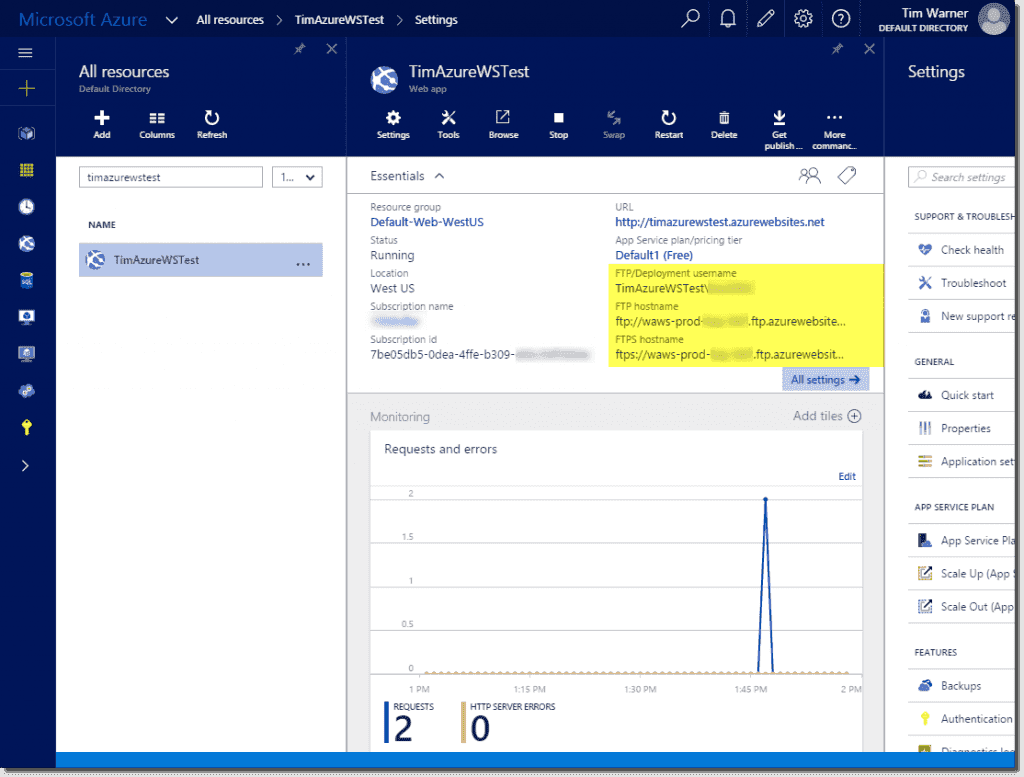Image resolution: width=1024 pixels, height=777 pixels.
Task: Go to TimAzureWSTest breadcrumb
Action: tap(339, 20)
